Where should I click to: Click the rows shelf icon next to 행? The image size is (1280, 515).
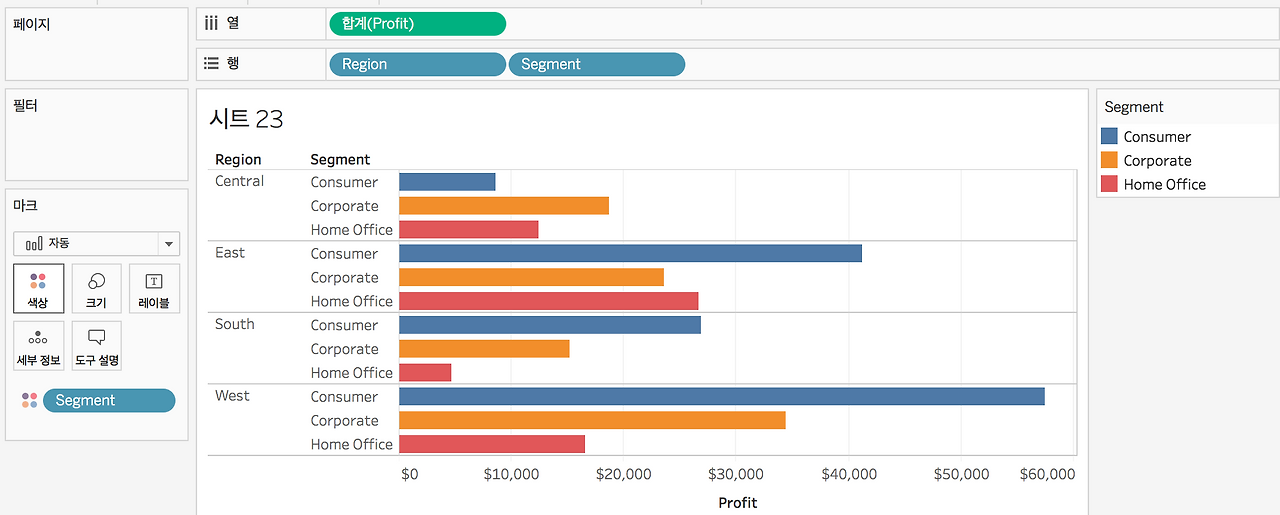[211, 63]
